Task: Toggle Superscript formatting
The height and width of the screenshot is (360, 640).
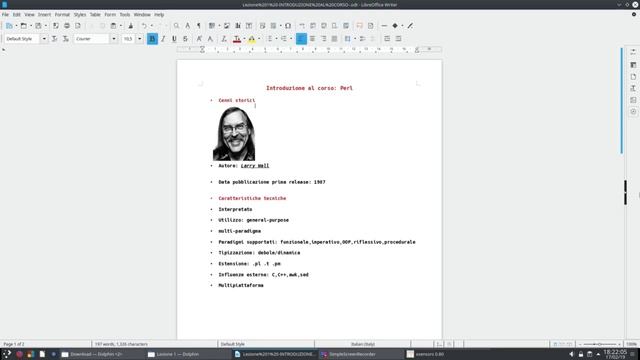Action: (199, 39)
